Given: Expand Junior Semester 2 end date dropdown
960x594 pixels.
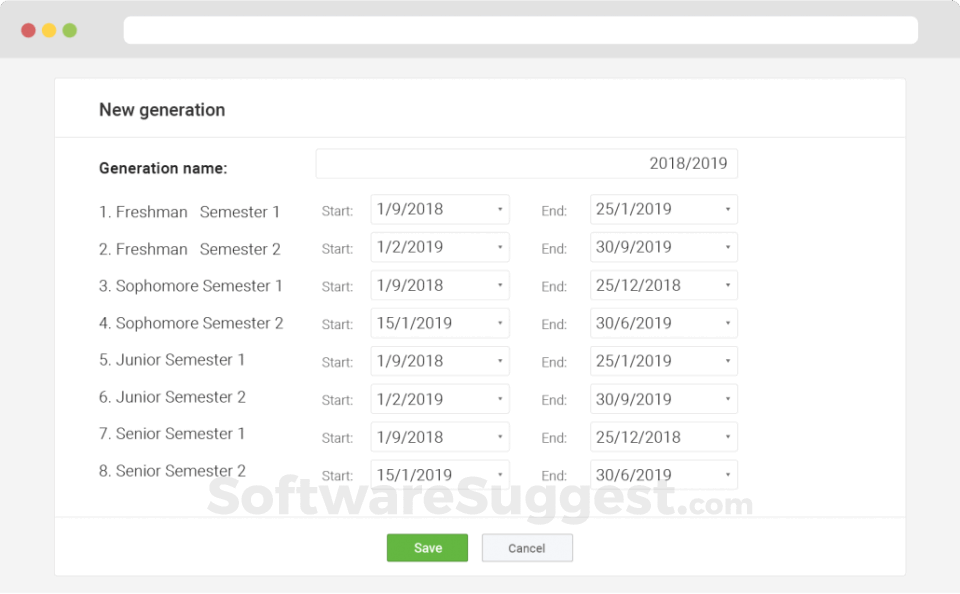Looking at the screenshot, I should [x=664, y=399].
